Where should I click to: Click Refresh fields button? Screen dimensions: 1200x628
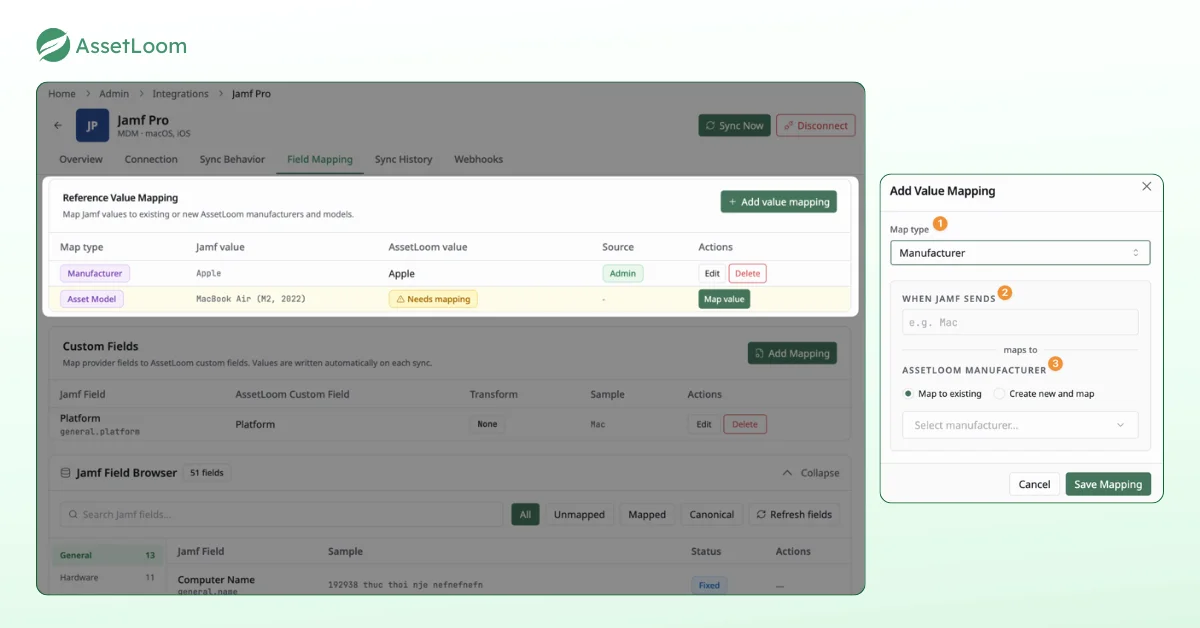click(x=794, y=515)
